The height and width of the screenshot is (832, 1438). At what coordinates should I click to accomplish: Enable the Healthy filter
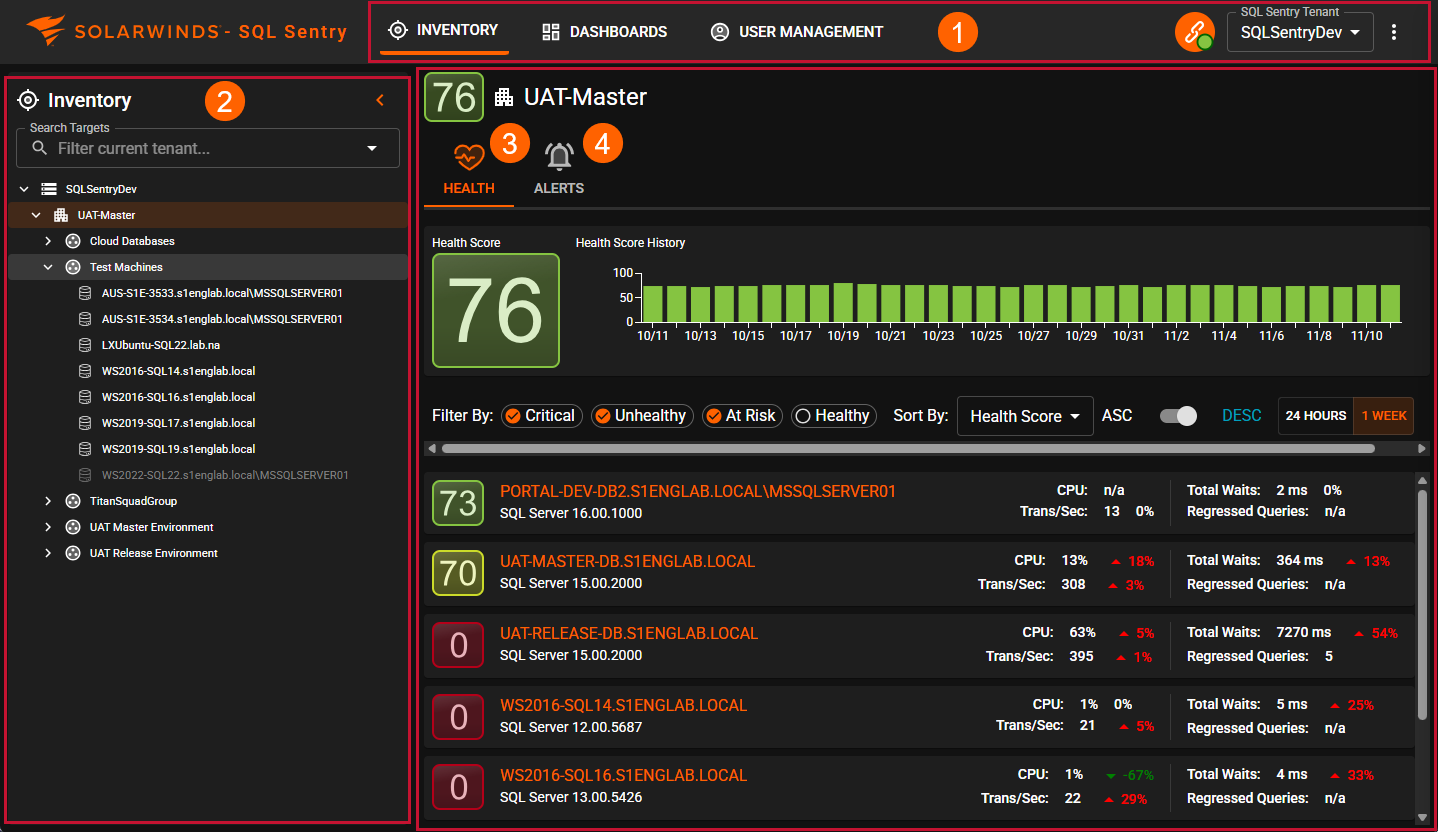click(833, 416)
